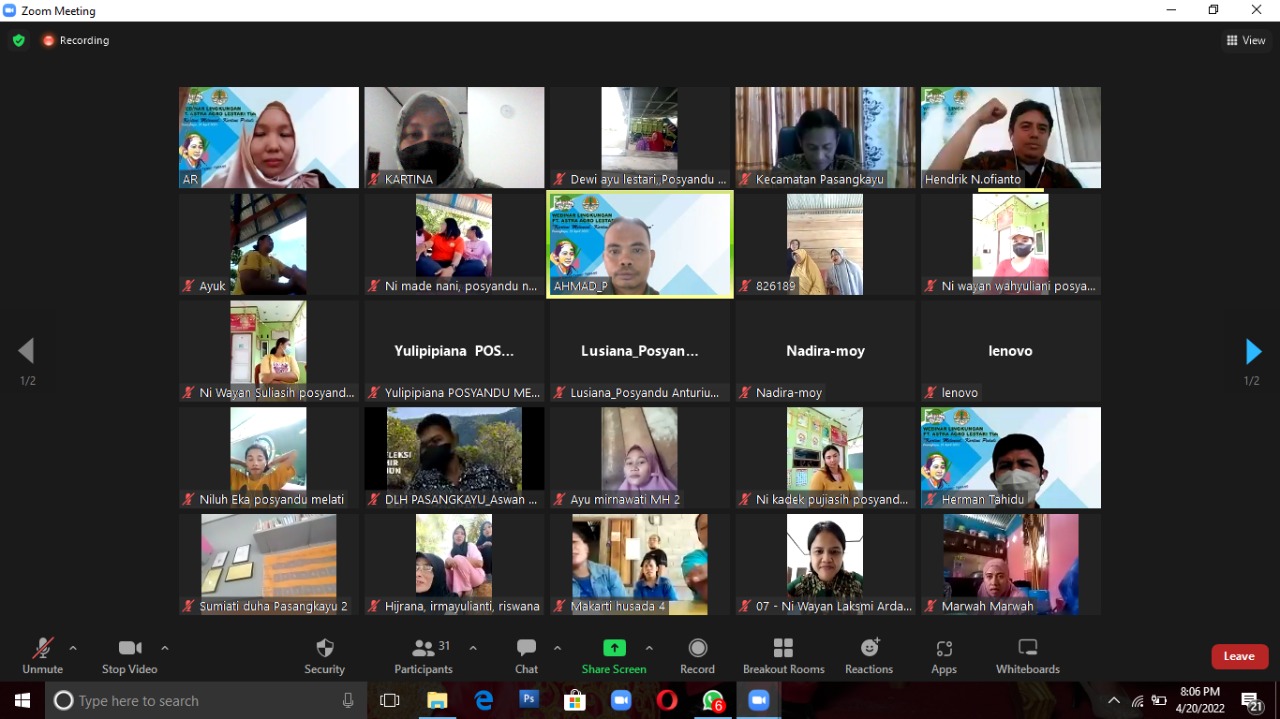Image resolution: width=1280 pixels, height=719 pixels.
Task: Open the Reactions picker
Action: [x=868, y=656]
